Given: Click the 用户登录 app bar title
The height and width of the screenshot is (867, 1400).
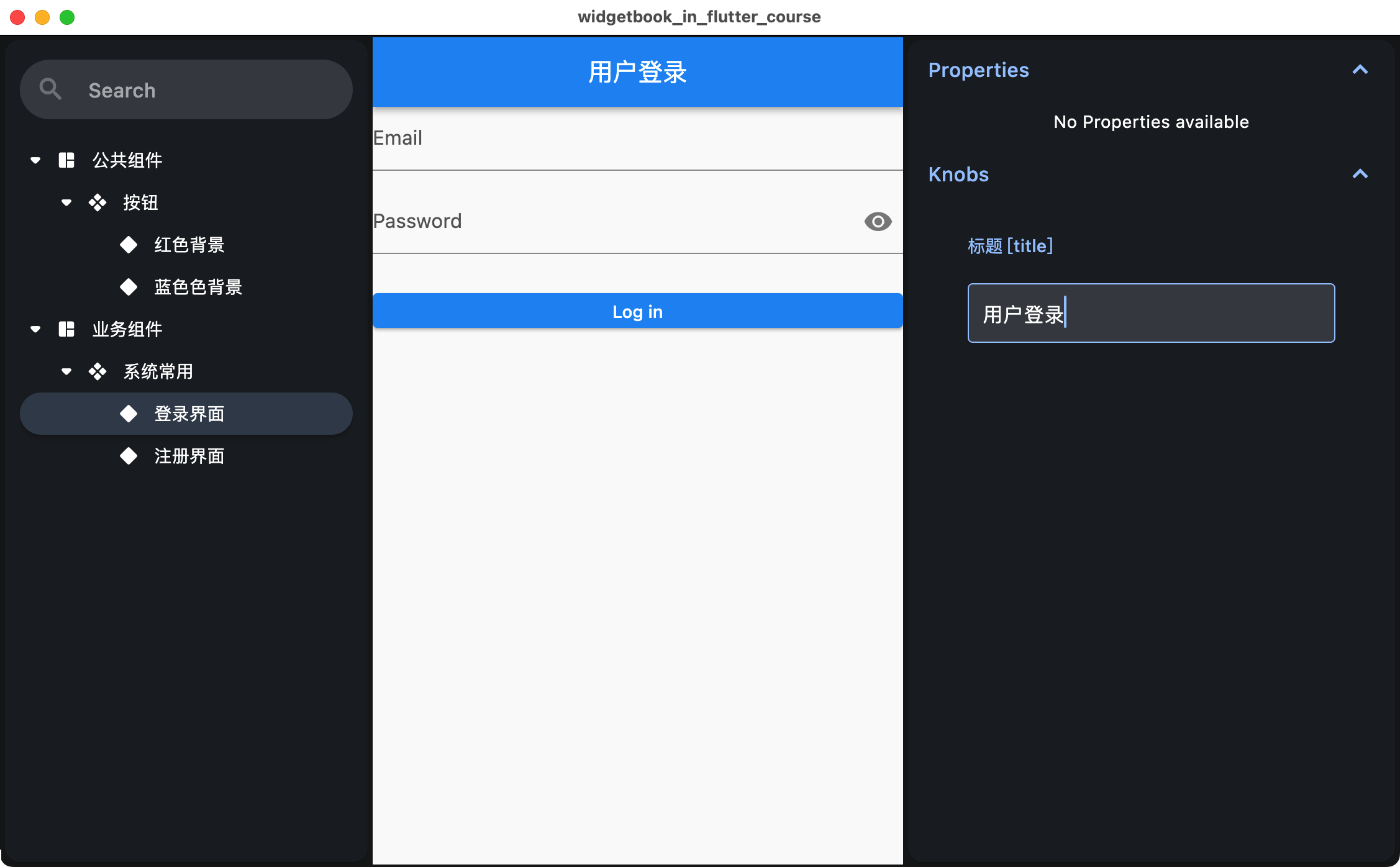Looking at the screenshot, I should coord(637,72).
